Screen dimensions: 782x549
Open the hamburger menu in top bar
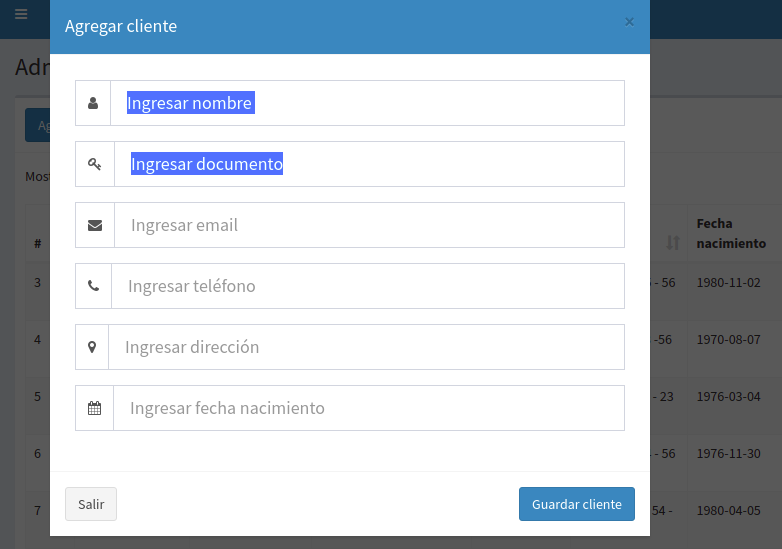(x=21, y=15)
